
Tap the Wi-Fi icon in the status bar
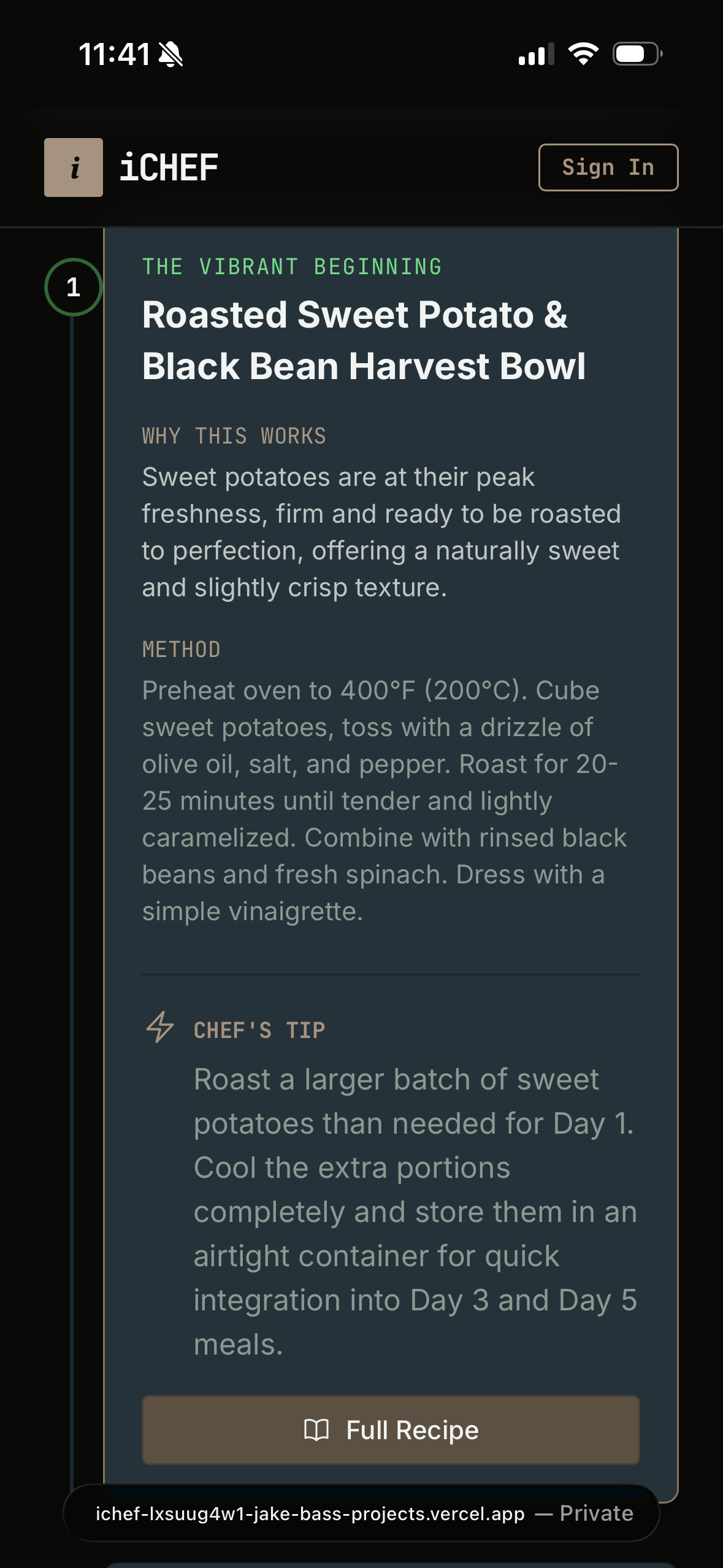pyautogui.click(x=583, y=55)
